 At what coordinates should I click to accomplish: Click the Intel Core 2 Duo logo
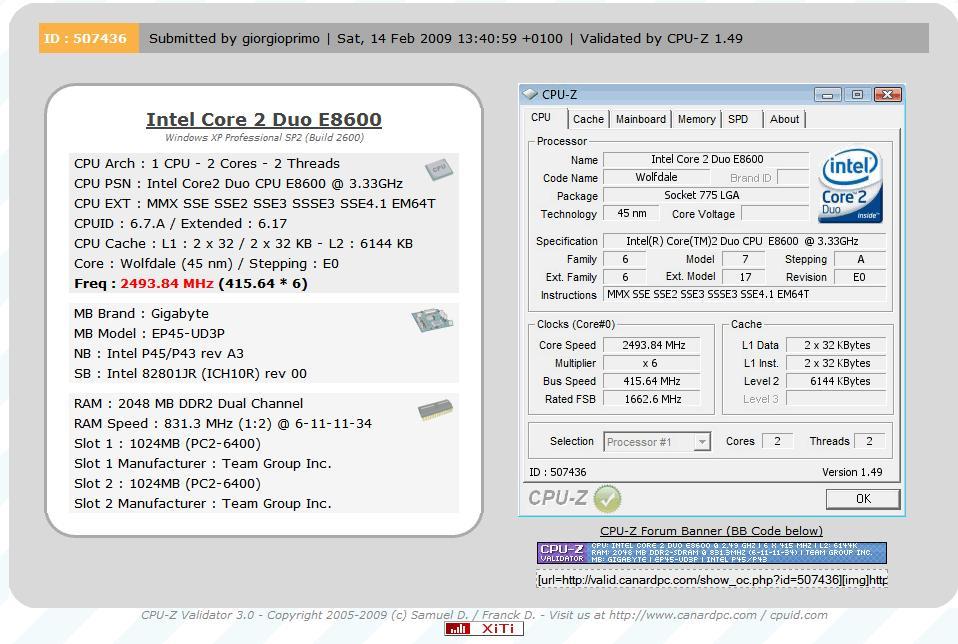click(x=850, y=185)
